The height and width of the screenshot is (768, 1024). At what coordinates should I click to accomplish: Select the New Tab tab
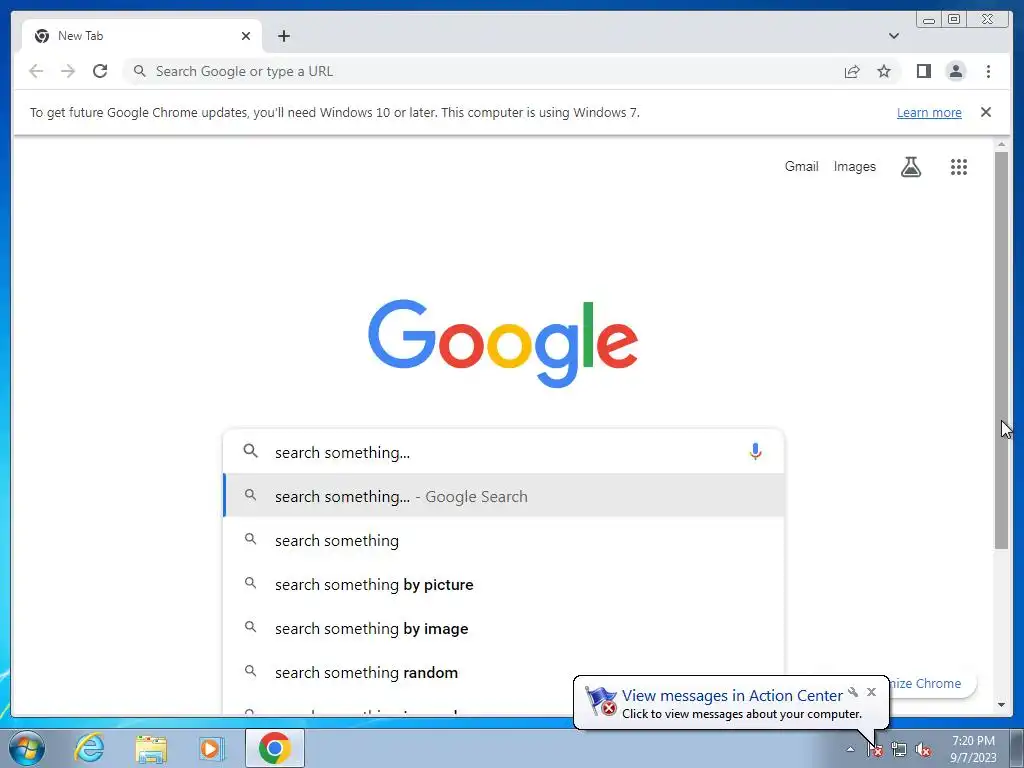142,36
